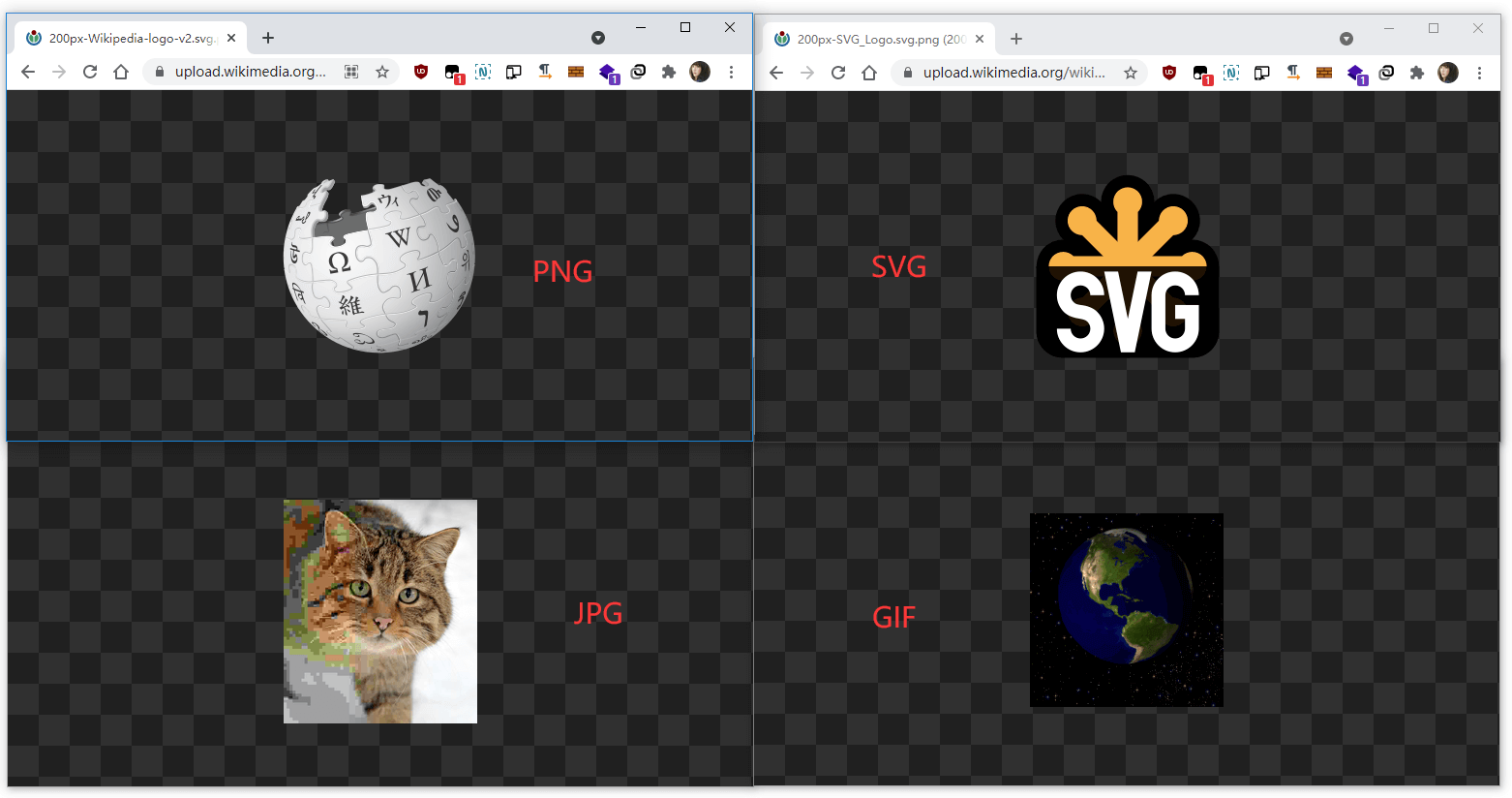
Task: Click the teal N extension icon in the Wikipedia-logo window
Action: (483, 72)
